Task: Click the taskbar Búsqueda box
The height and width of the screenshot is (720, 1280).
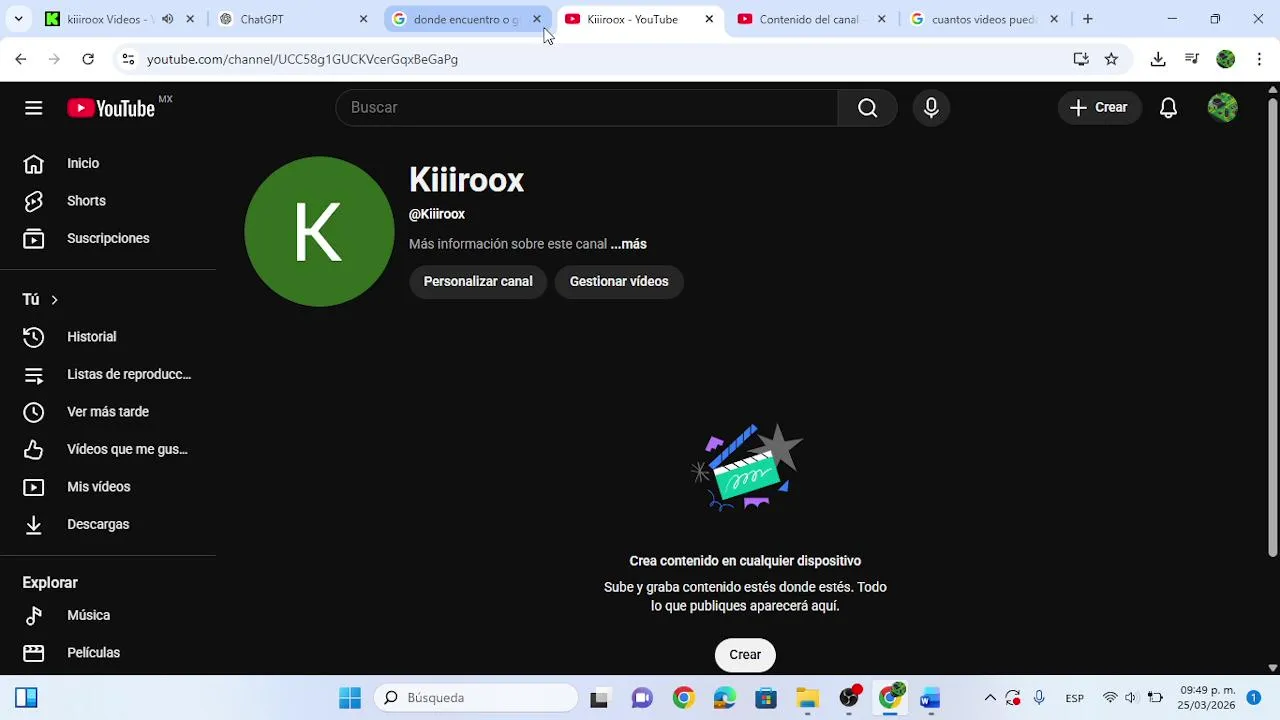Action: pyautogui.click(x=476, y=698)
